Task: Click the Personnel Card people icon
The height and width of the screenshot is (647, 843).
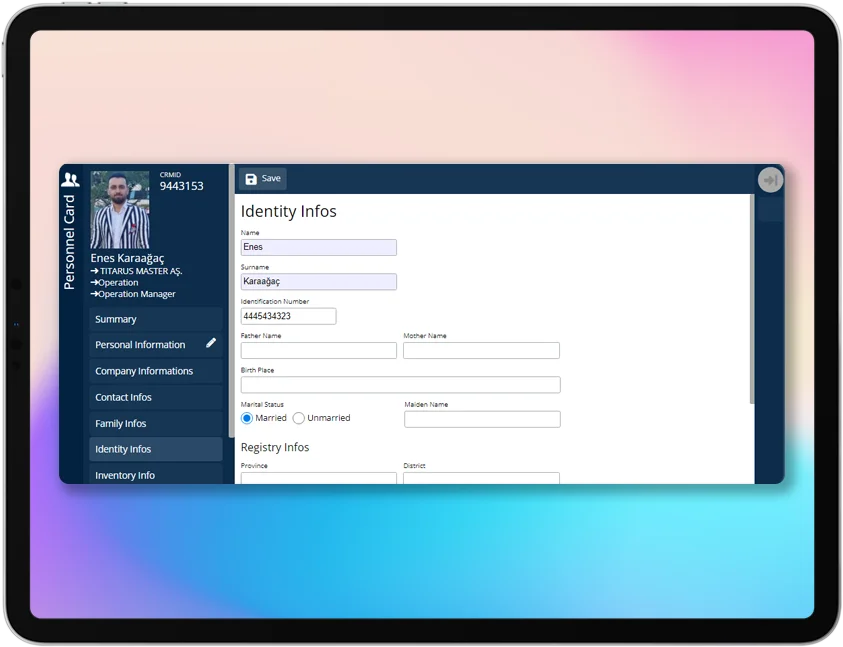Action: [70, 180]
